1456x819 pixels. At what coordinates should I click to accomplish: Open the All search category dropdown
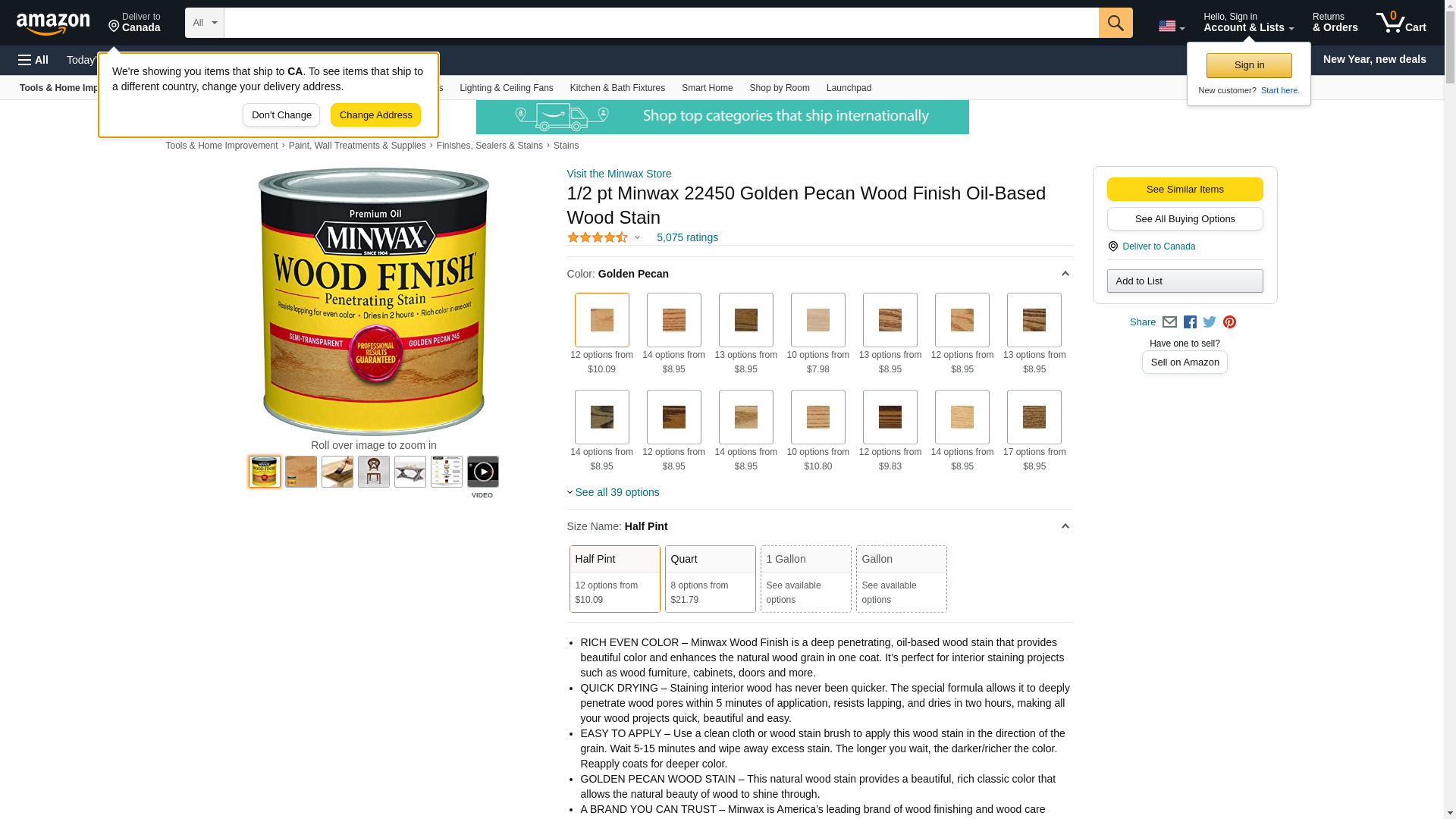pyautogui.click(x=205, y=23)
